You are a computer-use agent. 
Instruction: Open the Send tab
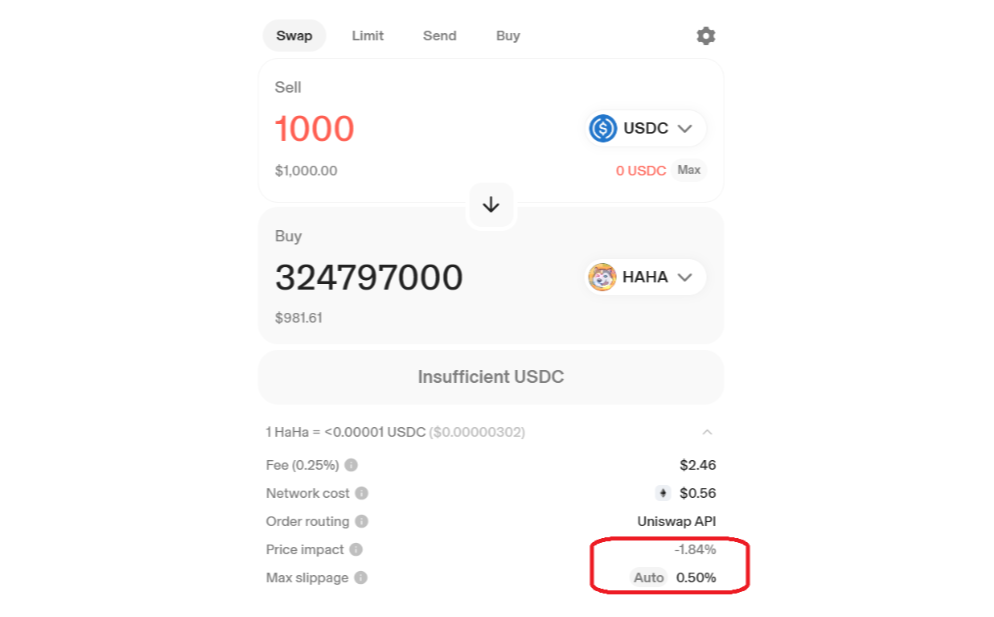[439, 35]
